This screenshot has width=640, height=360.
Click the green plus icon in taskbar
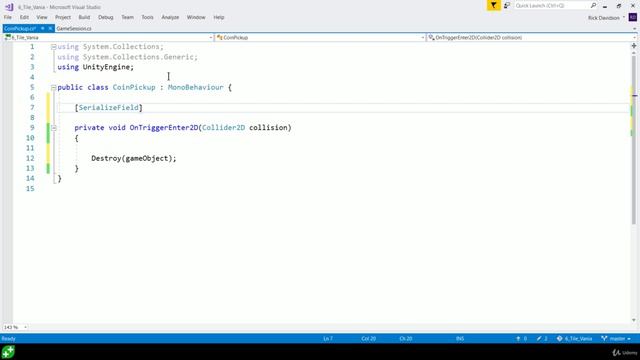click(x=8, y=352)
